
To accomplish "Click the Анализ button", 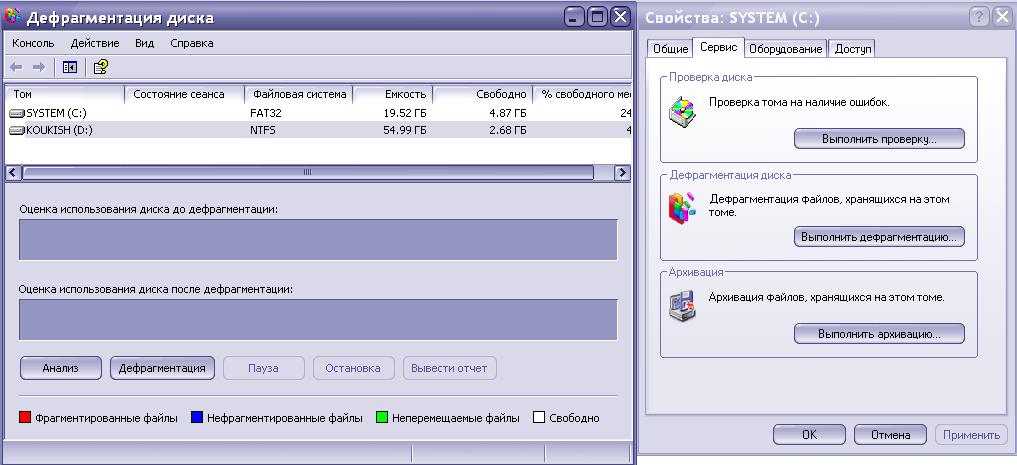I will click(x=60, y=368).
